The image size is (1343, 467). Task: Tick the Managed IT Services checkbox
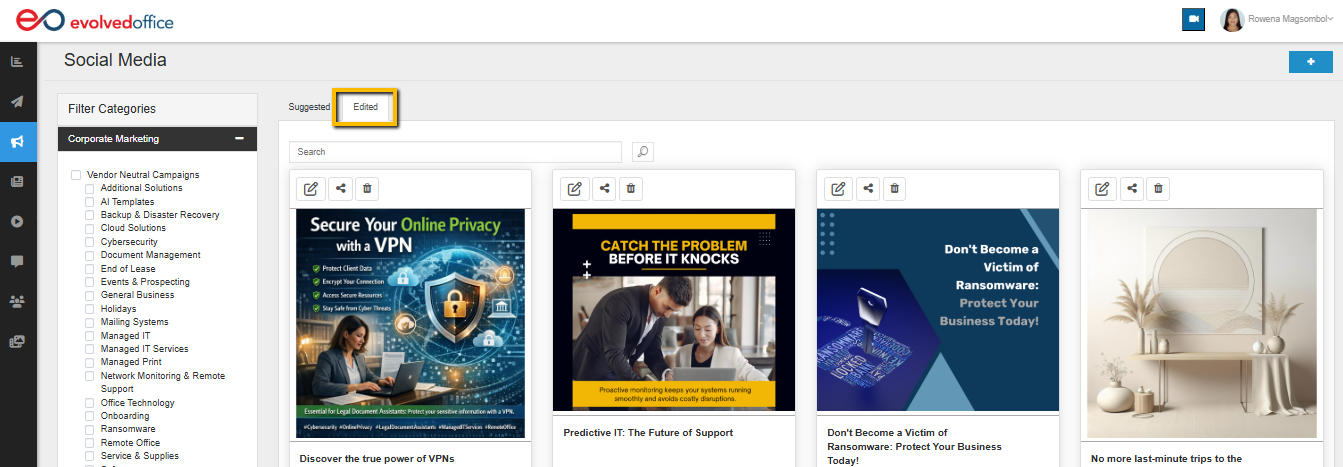pyautogui.click(x=90, y=349)
